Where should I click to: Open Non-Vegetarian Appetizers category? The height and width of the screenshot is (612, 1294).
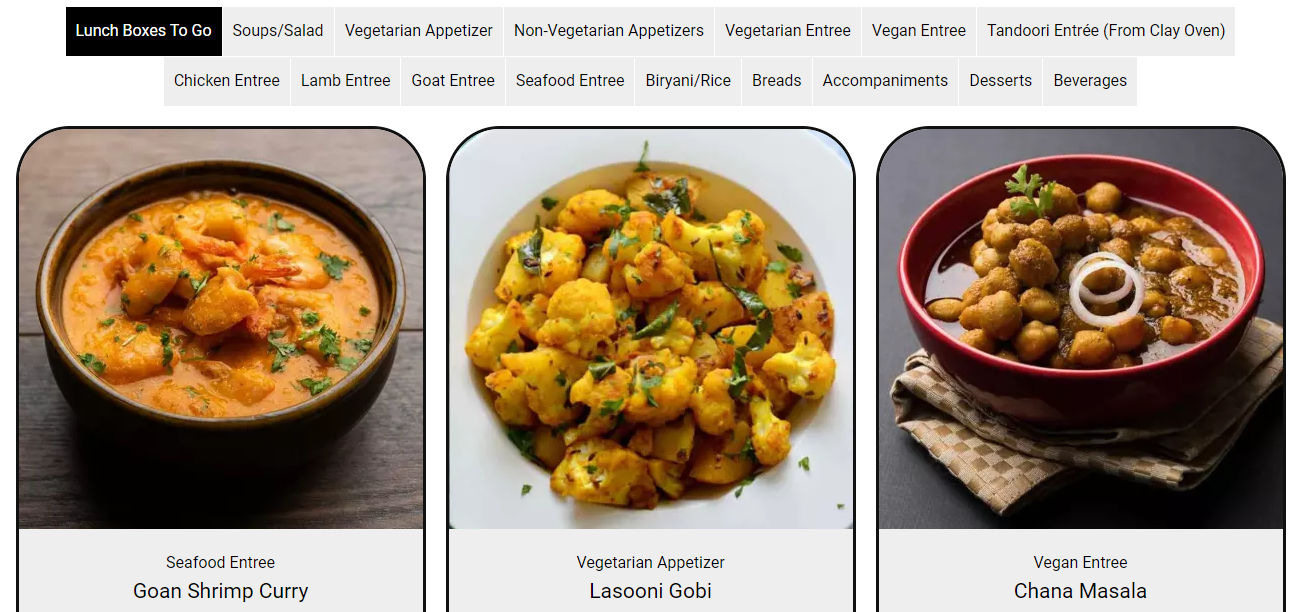[x=609, y=31]
